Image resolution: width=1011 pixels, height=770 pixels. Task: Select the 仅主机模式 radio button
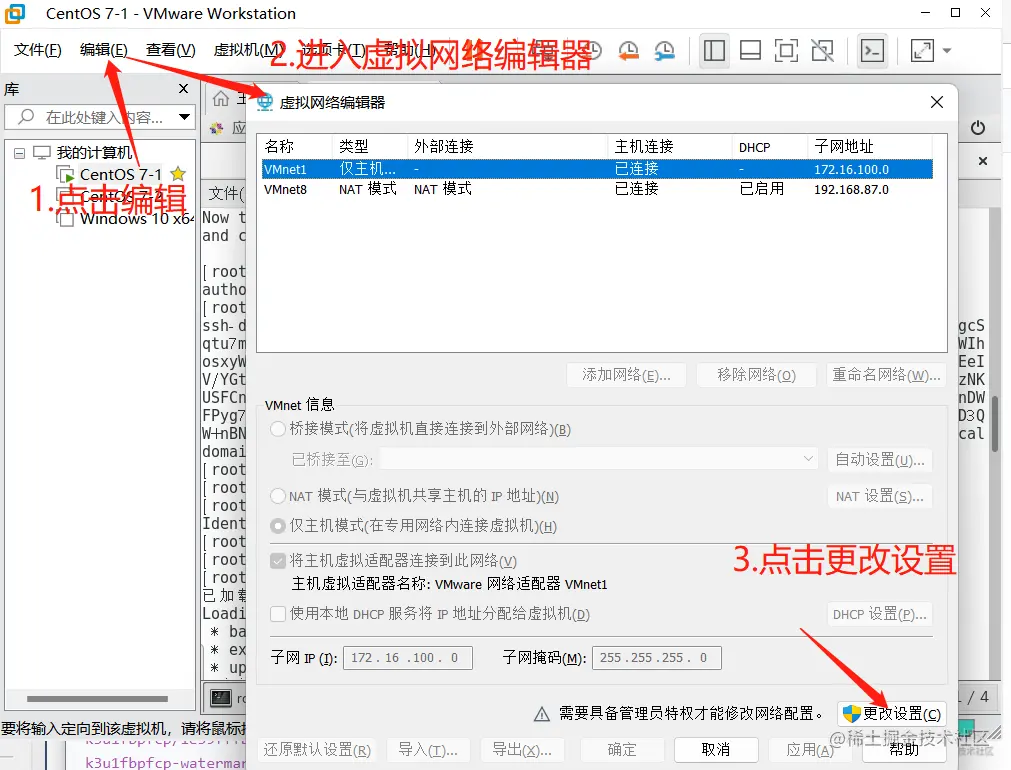[x=278, y=526]
